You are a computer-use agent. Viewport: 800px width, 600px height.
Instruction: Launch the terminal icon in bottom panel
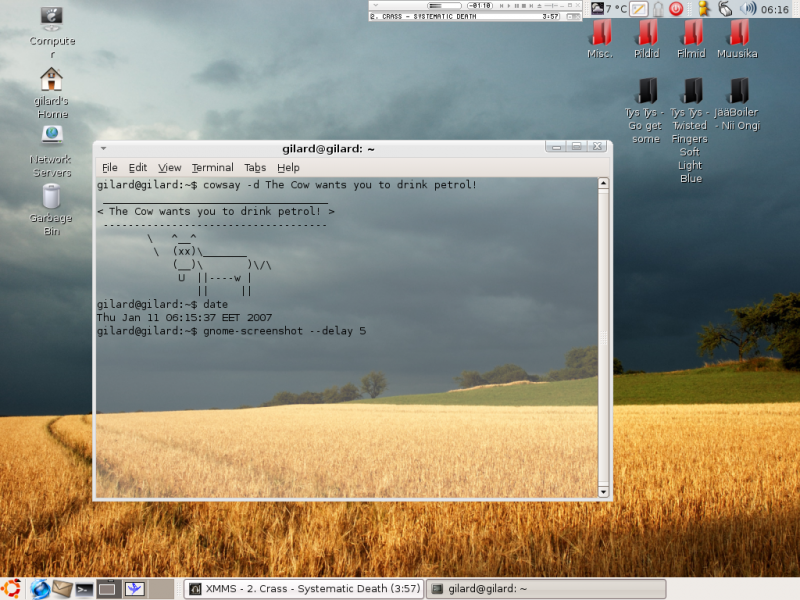(84, 589)
